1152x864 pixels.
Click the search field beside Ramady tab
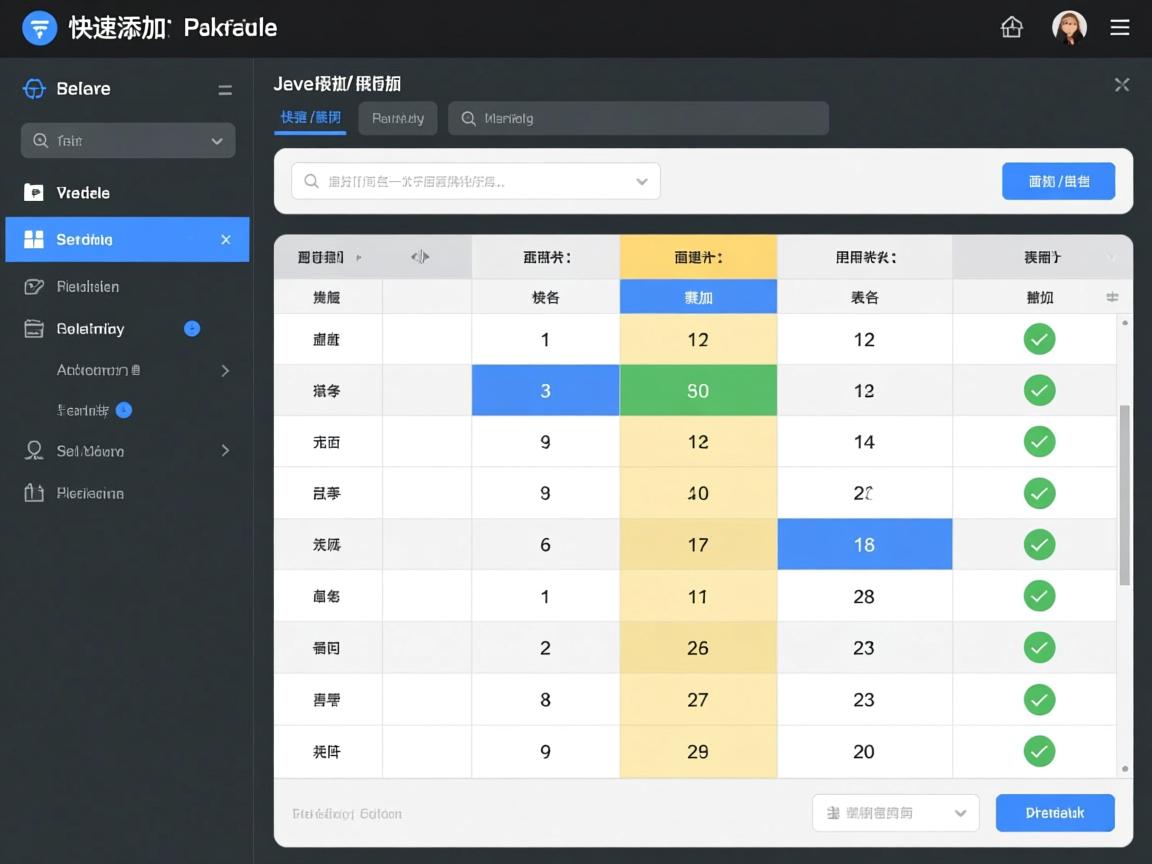pyautogui.click(x=638, y=118)
